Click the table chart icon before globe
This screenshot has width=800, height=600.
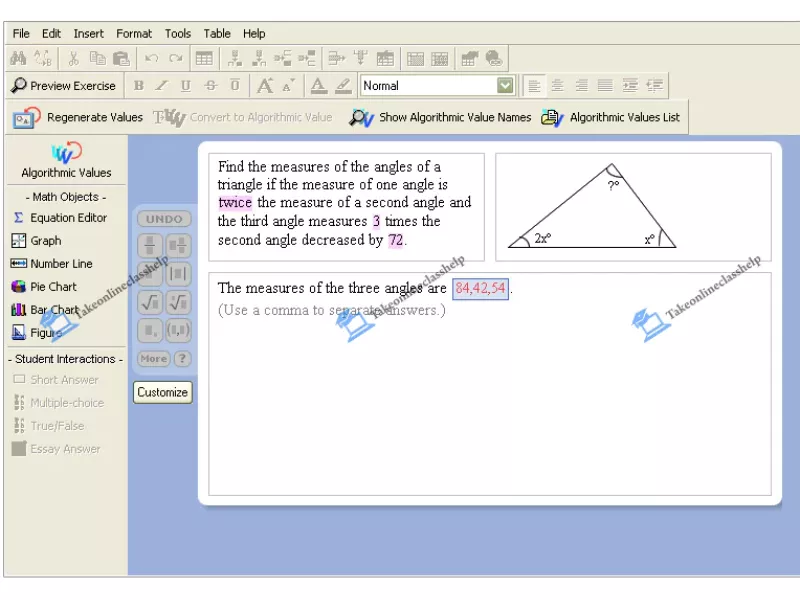pos(469,59)
